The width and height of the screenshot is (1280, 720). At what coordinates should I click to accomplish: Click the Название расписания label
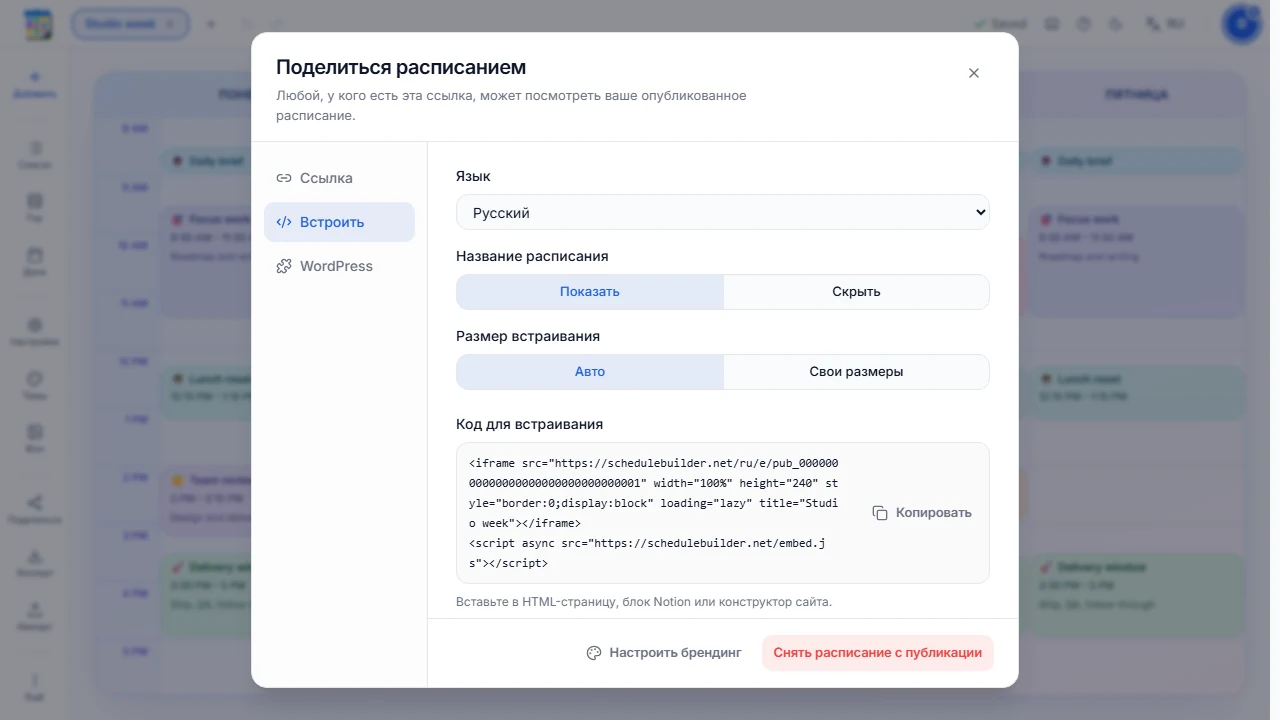[532, 256]
